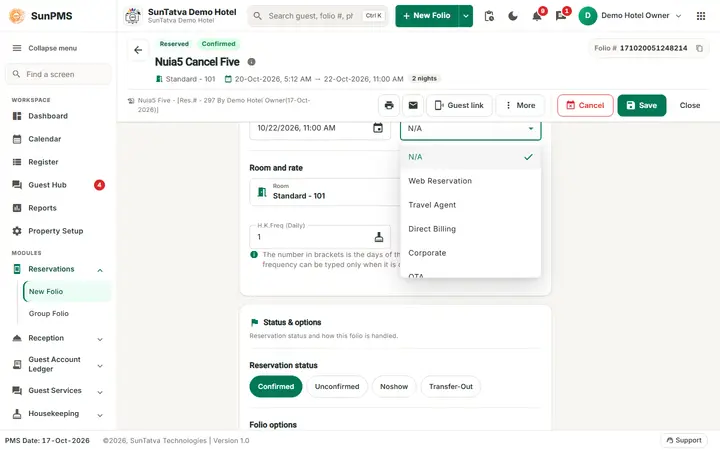This screenshot has height=450, width=720.
Task: Choose N/A option in the list
Action: point(471,157)
